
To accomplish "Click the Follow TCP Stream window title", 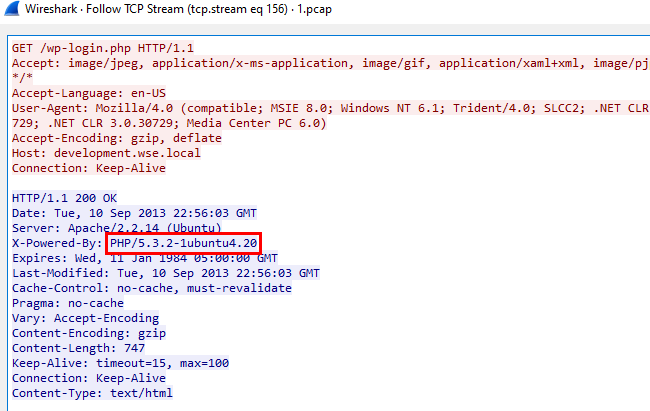I will click(x=178, y=9).
